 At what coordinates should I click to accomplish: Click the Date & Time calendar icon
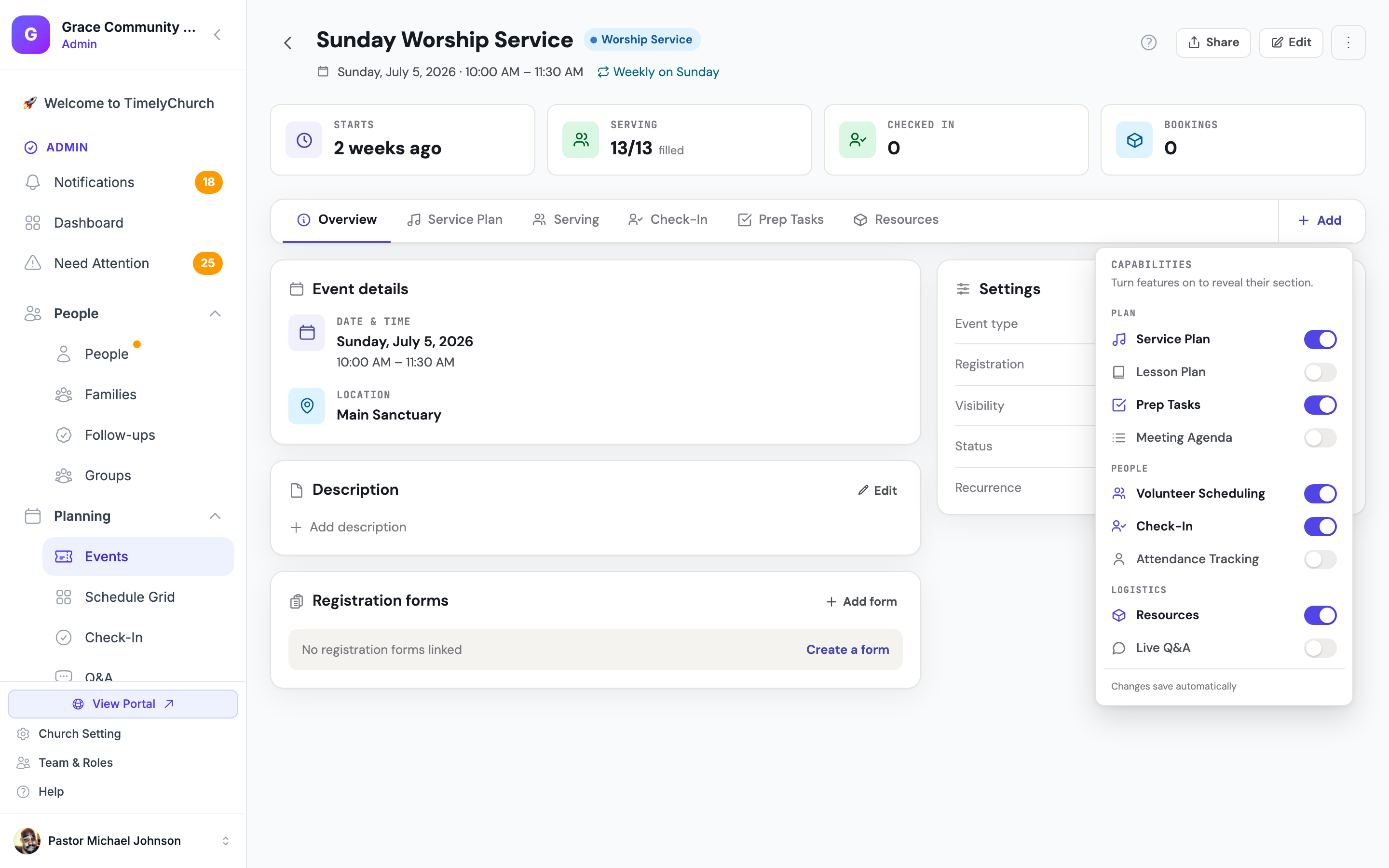[x=307, y=332]
